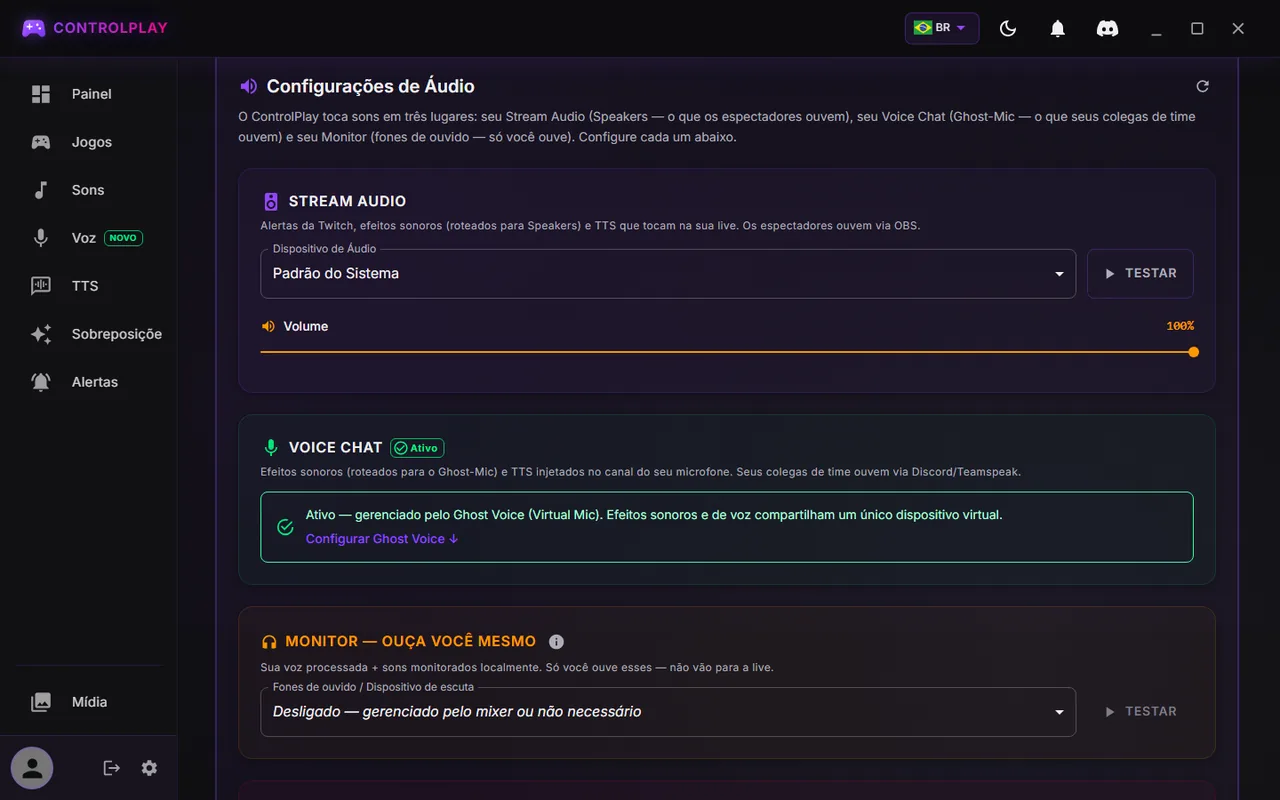Click the Sobreposição sparkle icon
The image size is (1280, 800).
pyautogui.click(x=41, y=334)
